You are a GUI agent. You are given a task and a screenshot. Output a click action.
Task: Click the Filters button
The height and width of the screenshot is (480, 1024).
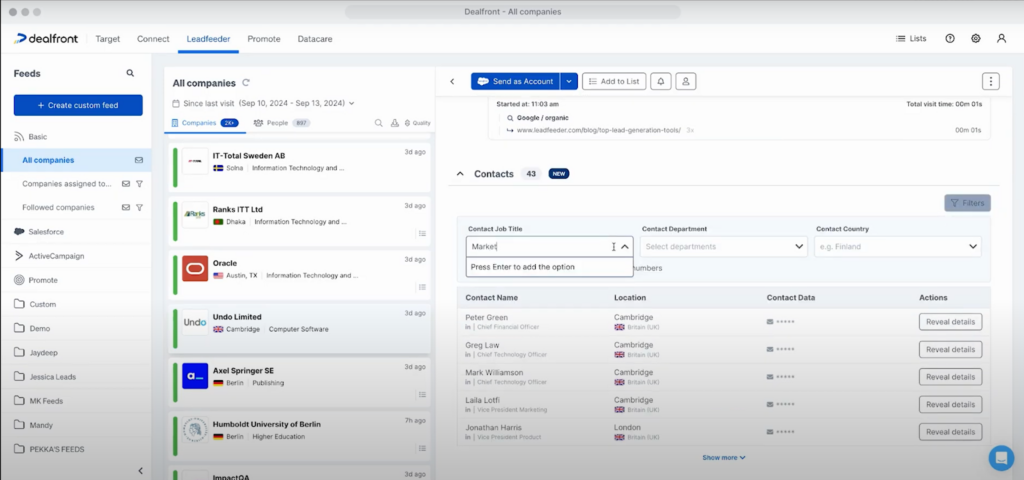pyautogui.click(x=967, y=203)
